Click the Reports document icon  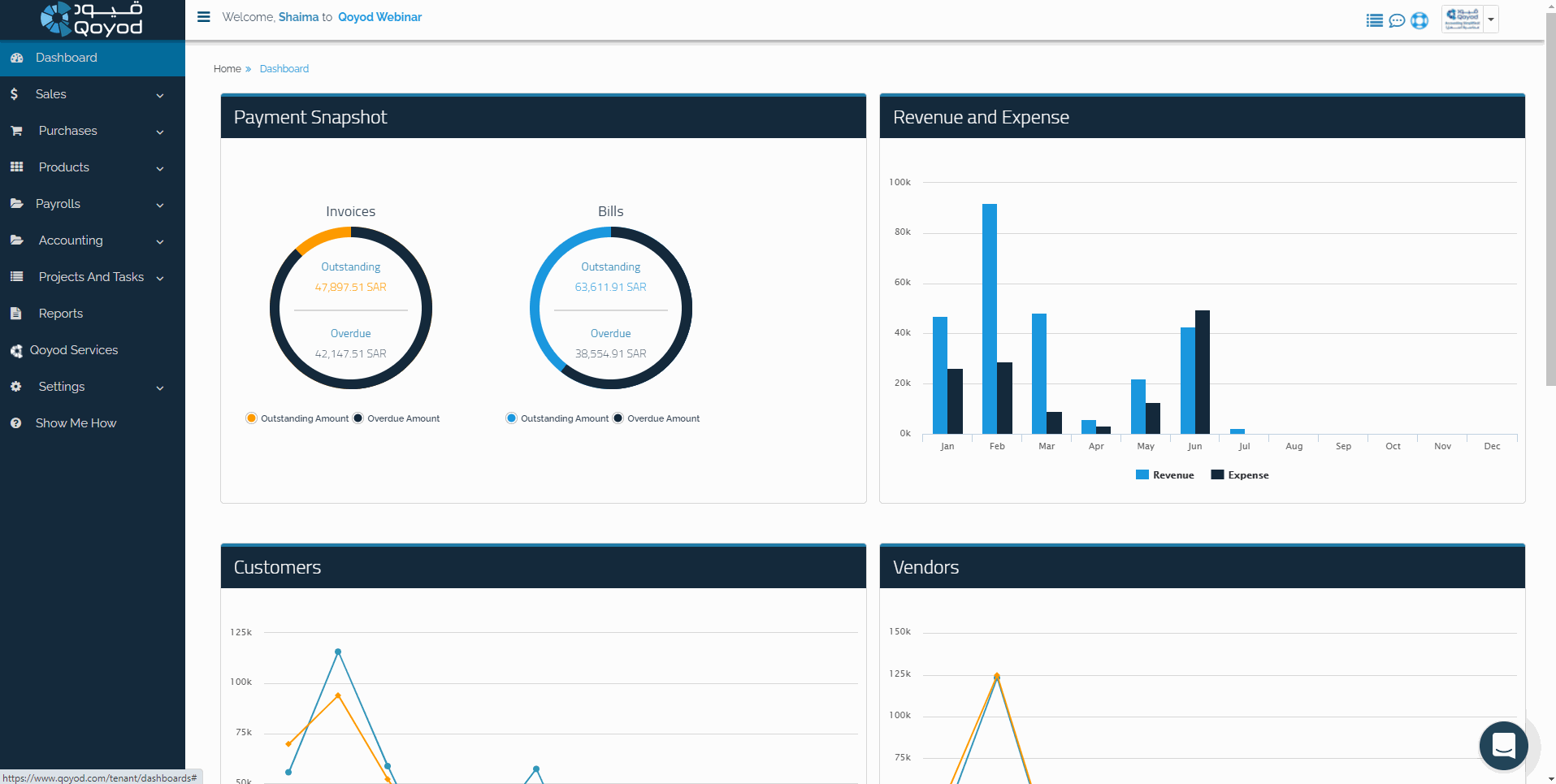16,314
